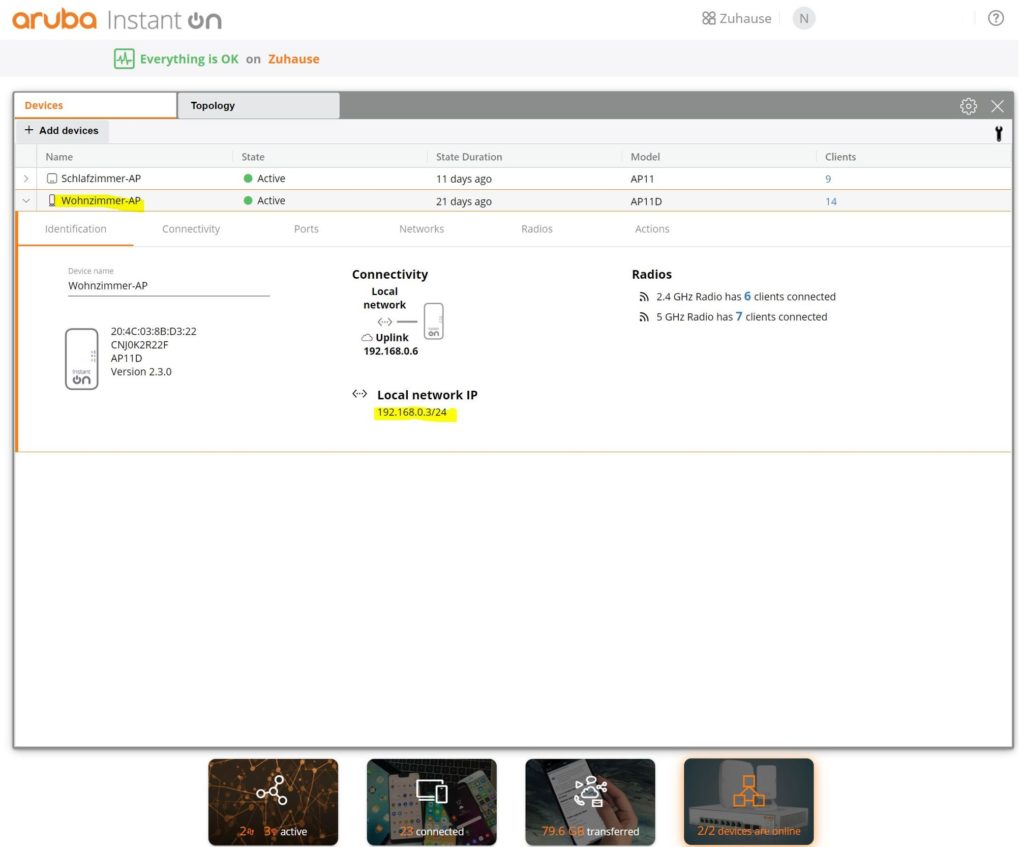This screenshot has height=847, width=1024.
Task: Click the 11 days ago duration cell
Action: coord(464,179)
